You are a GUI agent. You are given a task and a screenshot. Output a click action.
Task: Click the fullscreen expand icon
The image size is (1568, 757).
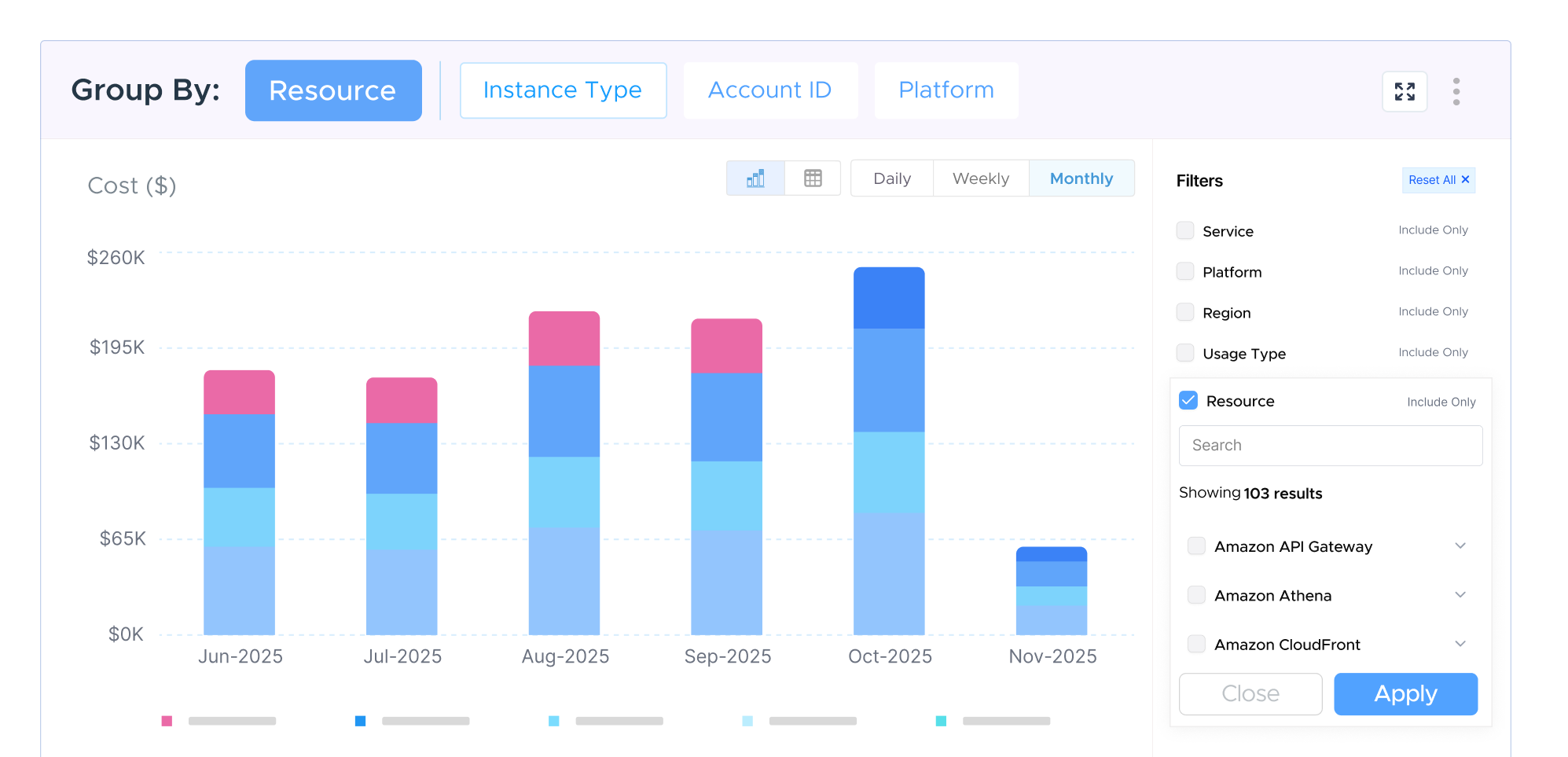tap(1405, 92)
